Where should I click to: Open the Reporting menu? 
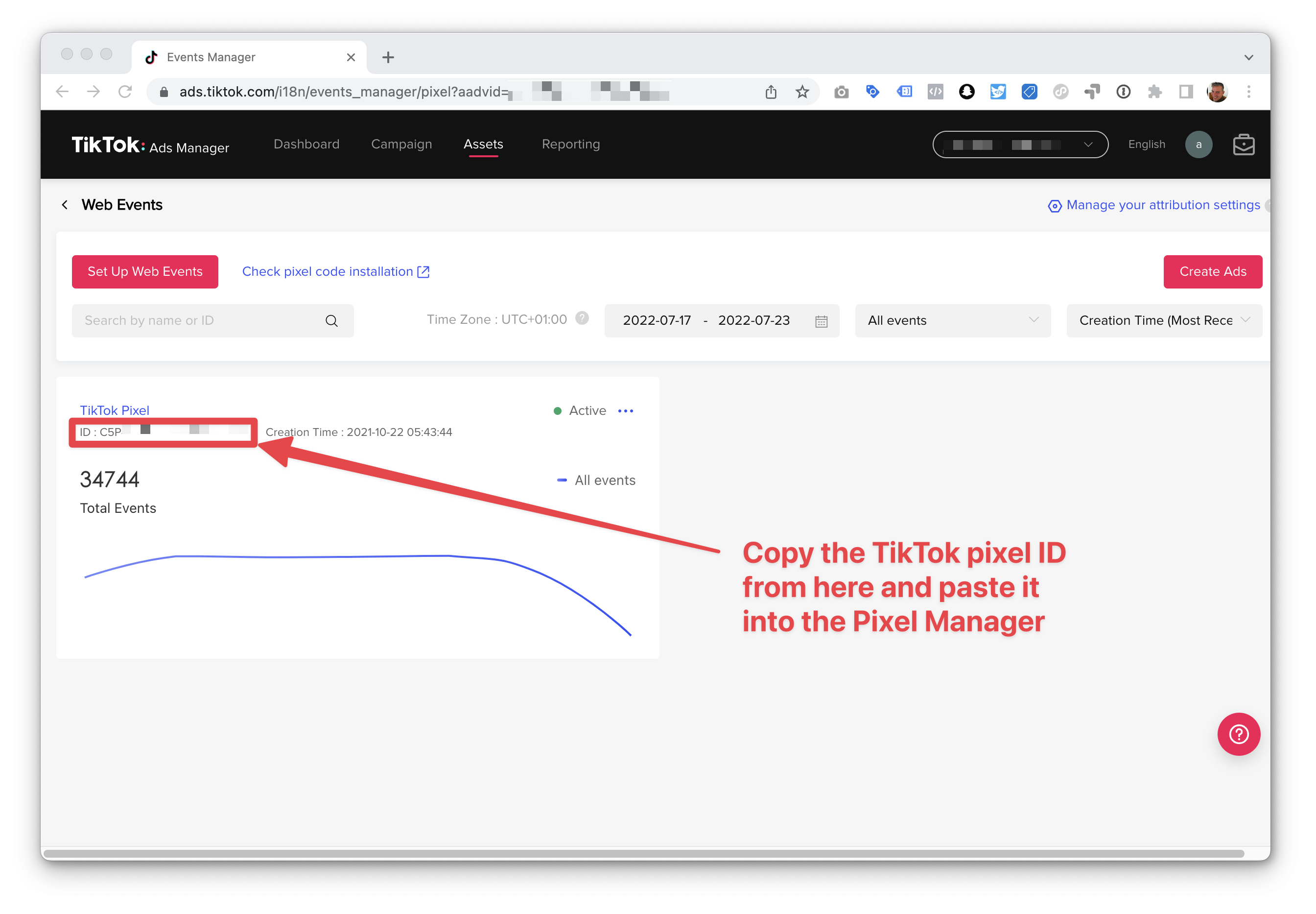[571, 144]
